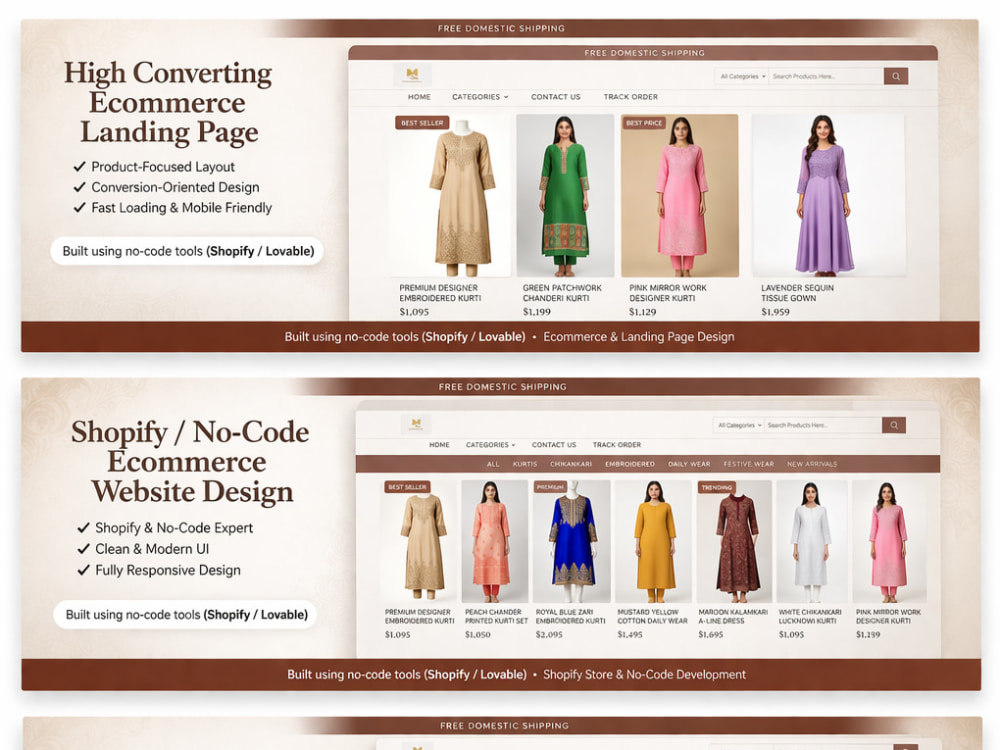
Task: Click 'Shopify / No-Code Ecommerce Website Design' heading
Action: [x=190, y=461]
